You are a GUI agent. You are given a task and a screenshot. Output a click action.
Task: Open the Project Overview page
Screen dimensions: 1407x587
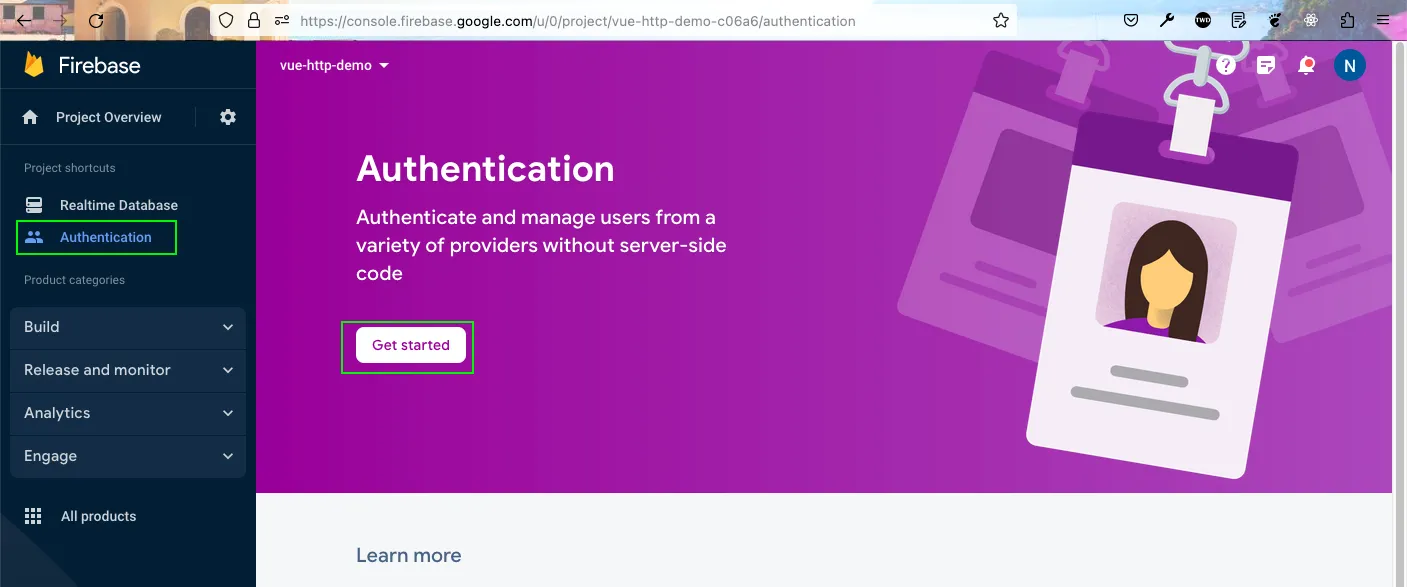tap(108, 117)
